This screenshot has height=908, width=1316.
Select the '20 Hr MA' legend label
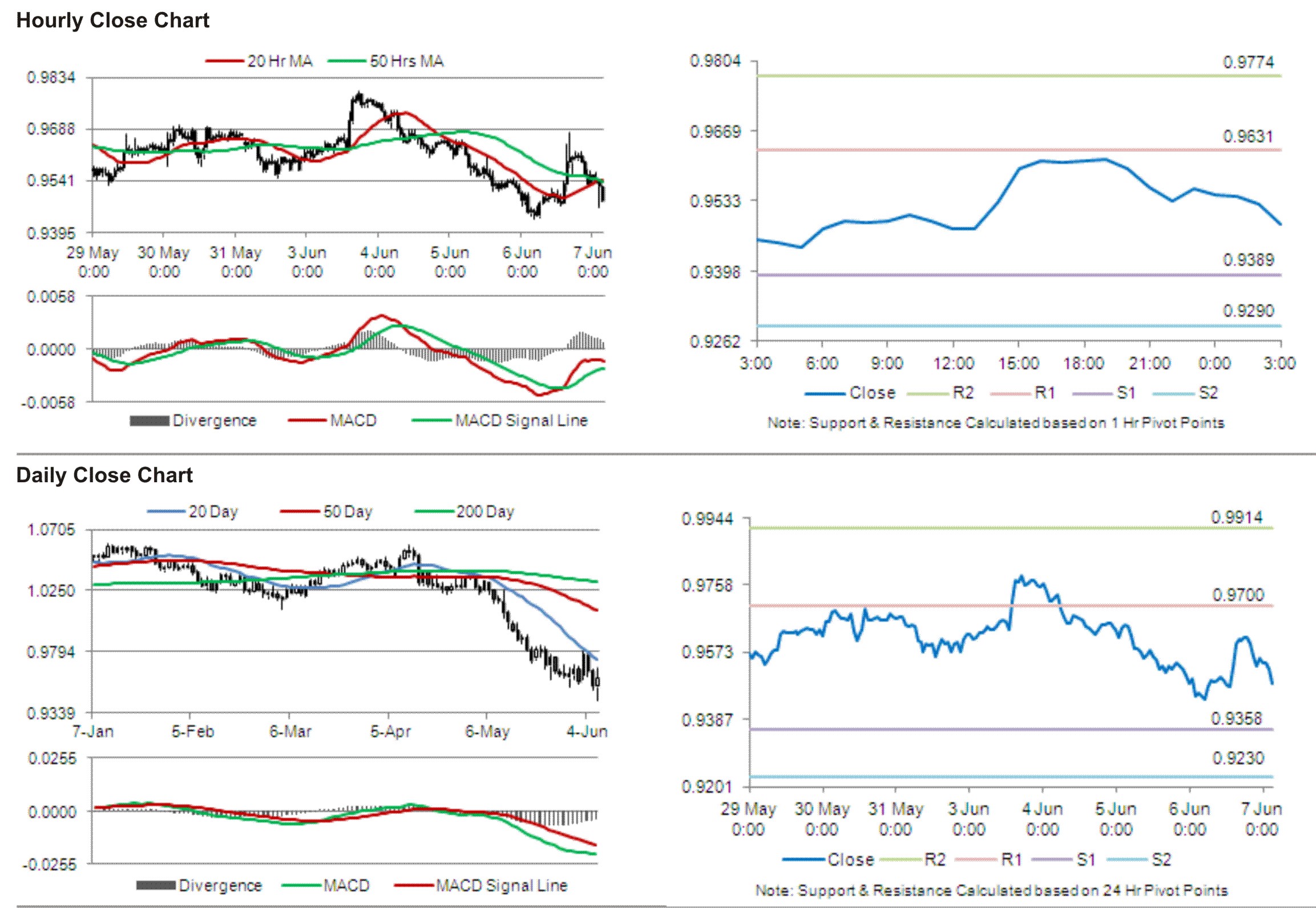[x=280, y=61]
